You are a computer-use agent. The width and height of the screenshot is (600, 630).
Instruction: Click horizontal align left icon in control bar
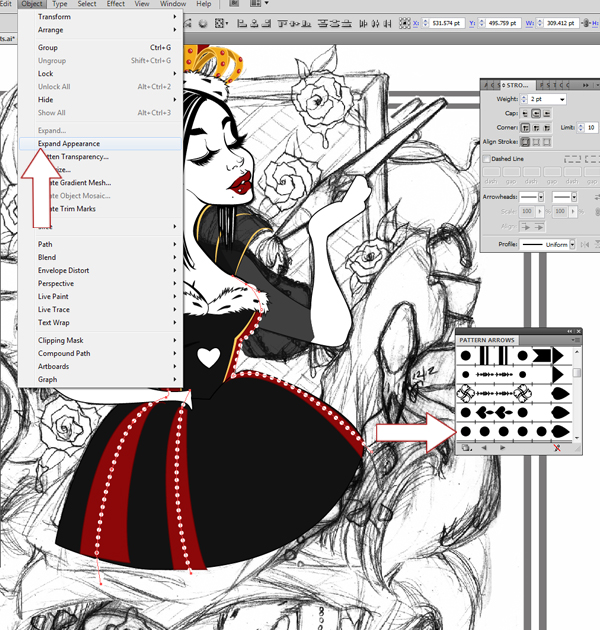point(242,23)
